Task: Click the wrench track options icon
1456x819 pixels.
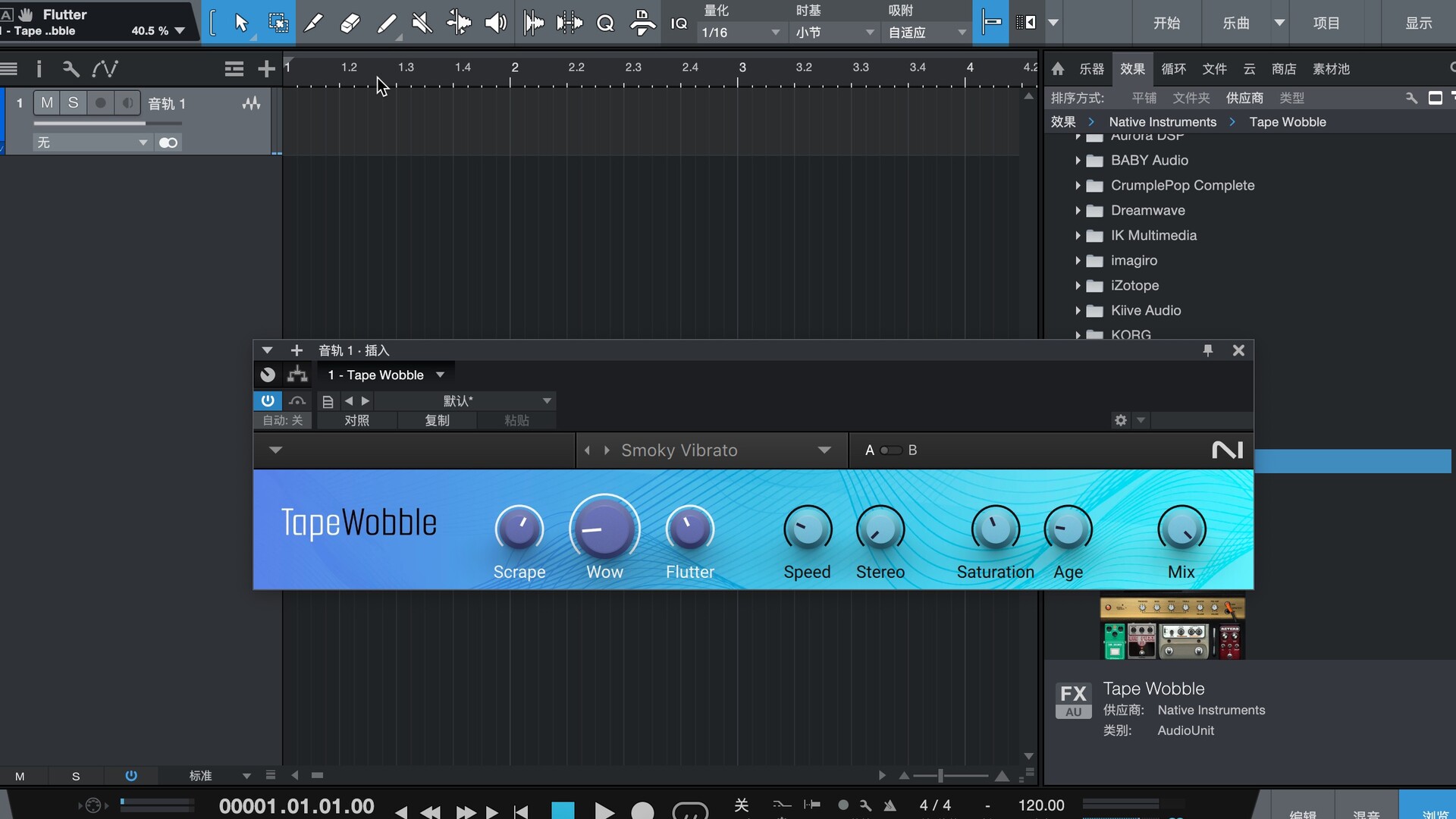Action: [71, 69]
